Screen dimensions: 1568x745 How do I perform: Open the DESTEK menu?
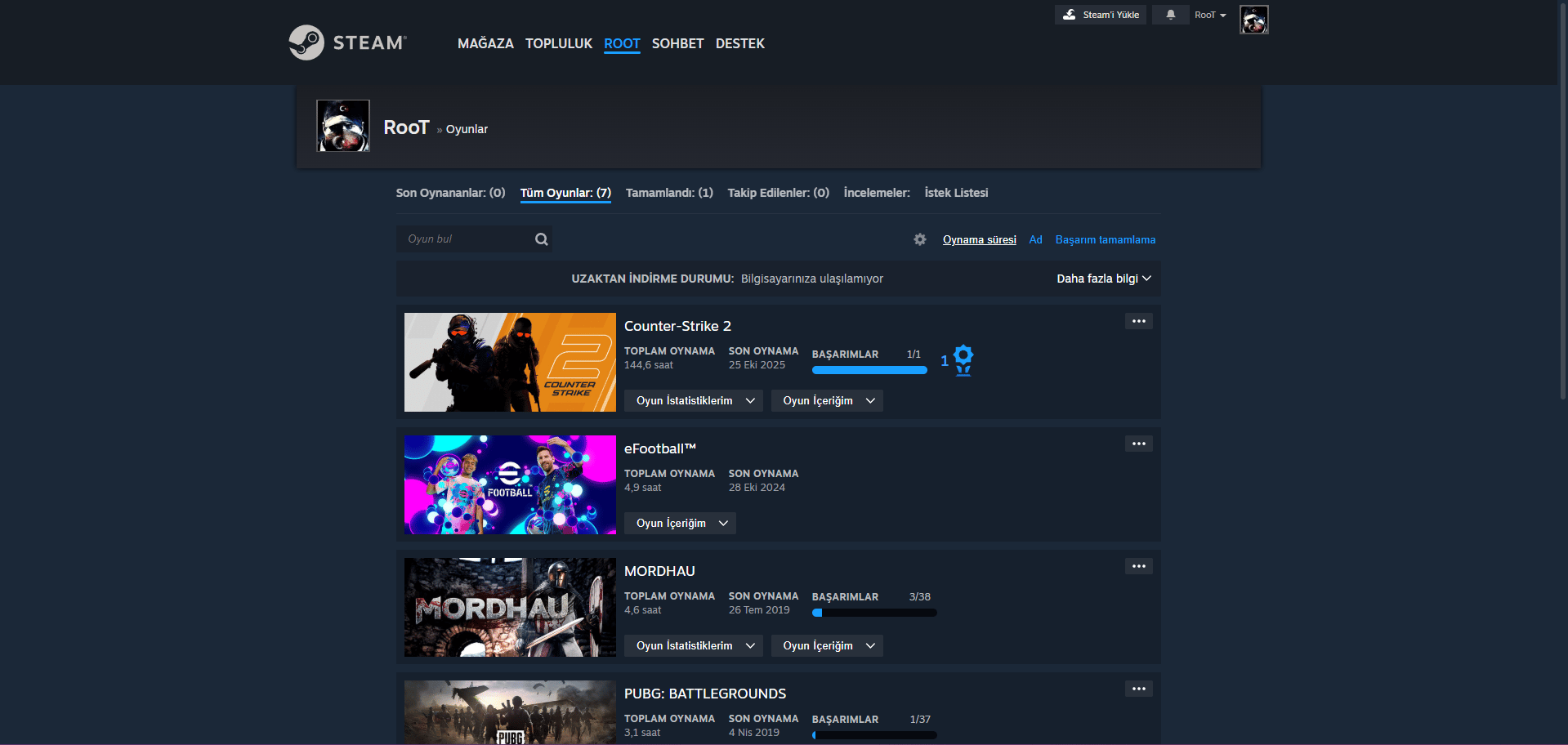click(740, 43)
